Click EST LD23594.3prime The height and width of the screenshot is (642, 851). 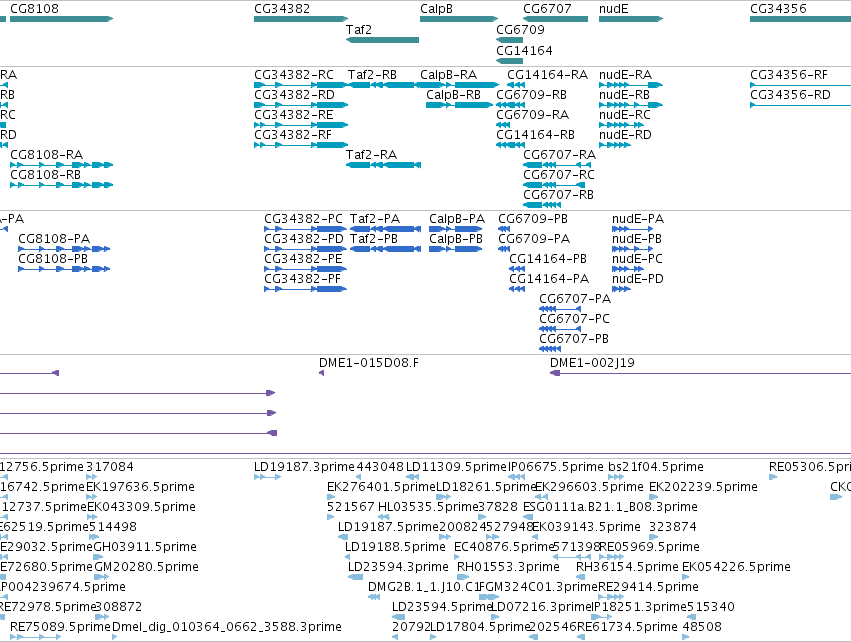coord(398,568)
